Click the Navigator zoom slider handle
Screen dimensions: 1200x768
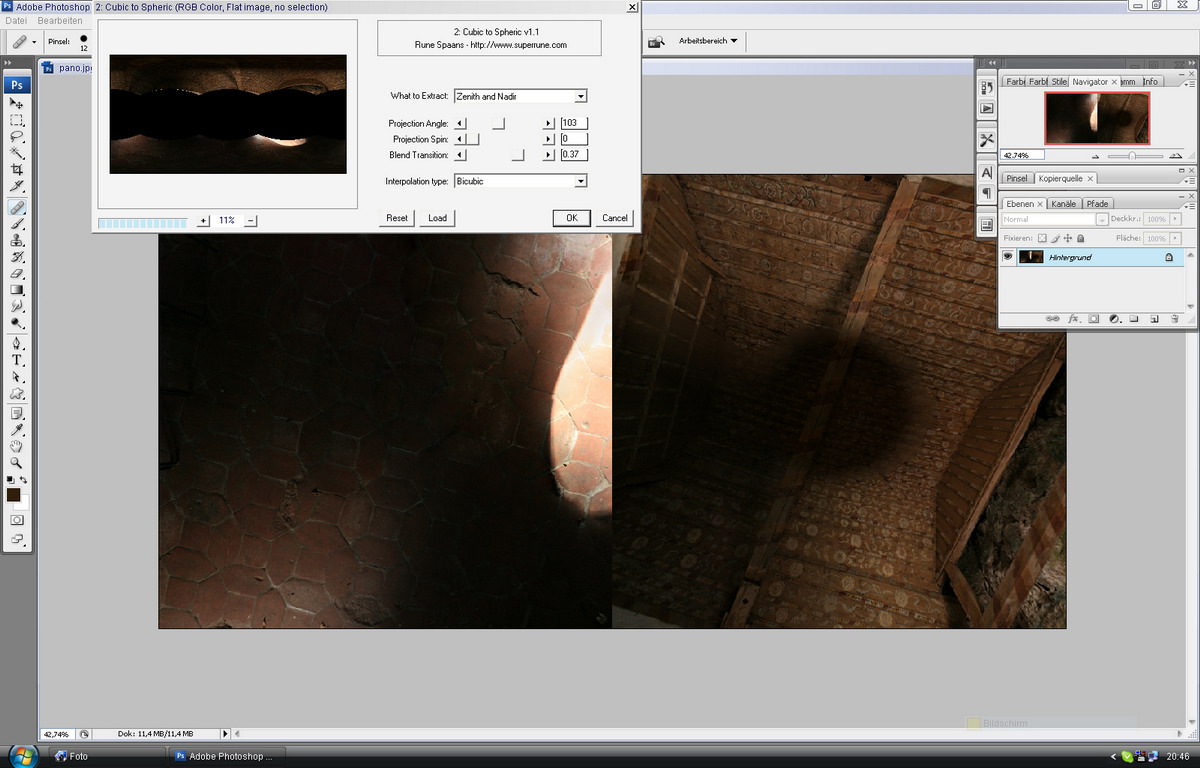pos(1132,156)
